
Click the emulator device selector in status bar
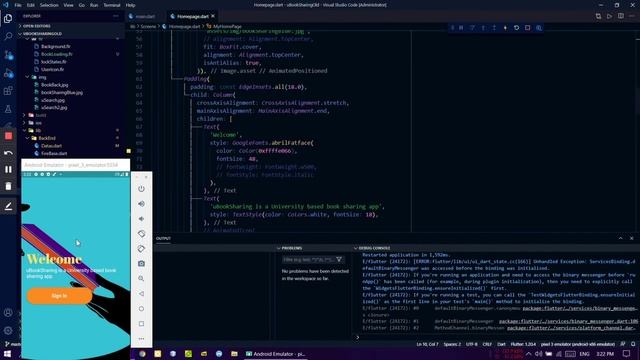(x=577, y=344)
